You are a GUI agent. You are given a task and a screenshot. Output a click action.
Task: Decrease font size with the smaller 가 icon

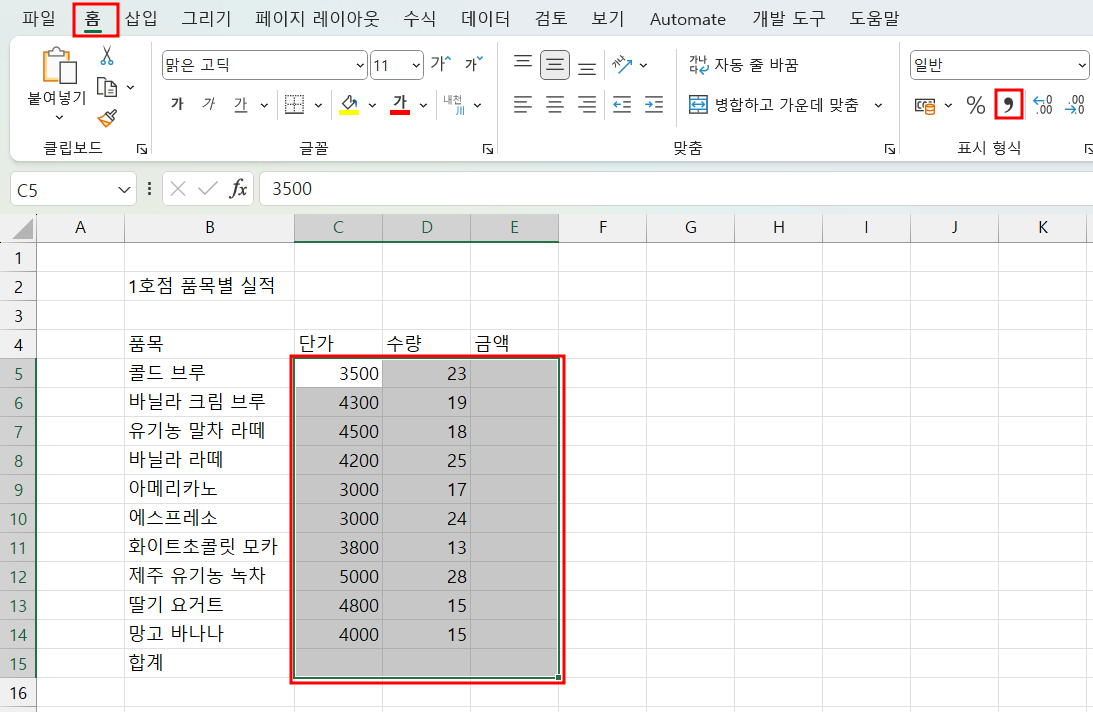(474, 64)
